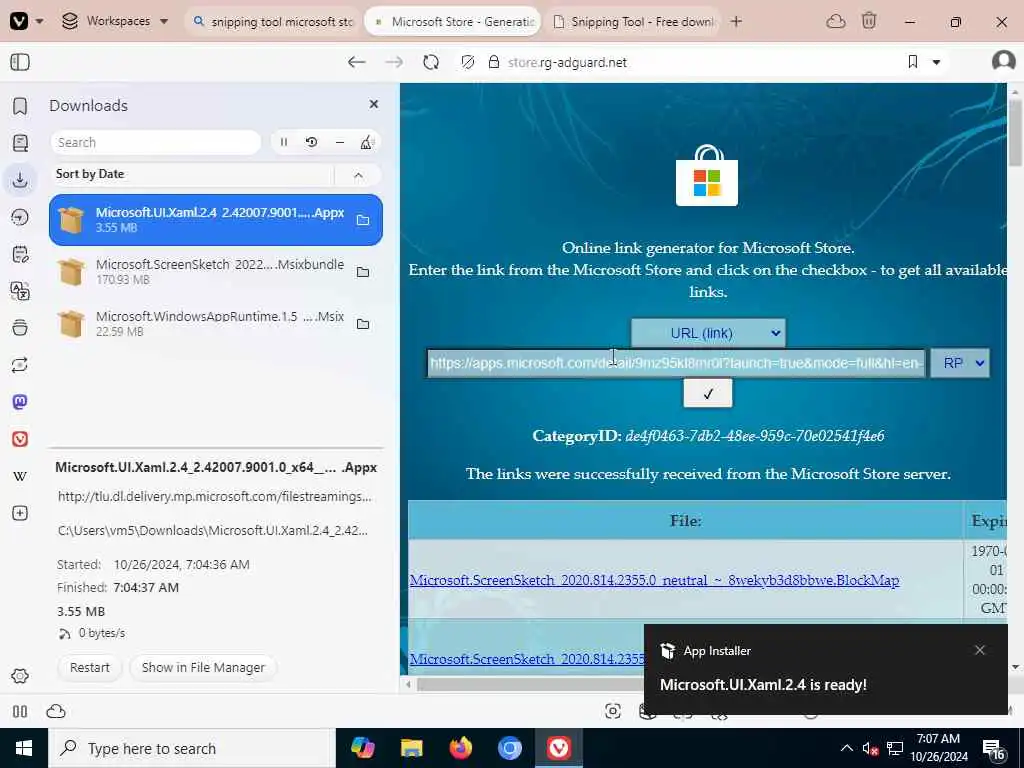The image size is (1024, 768).
Task: Select the Microsoft.ScreenSketch Msixbundle download
Action: [x=216, y=272]
